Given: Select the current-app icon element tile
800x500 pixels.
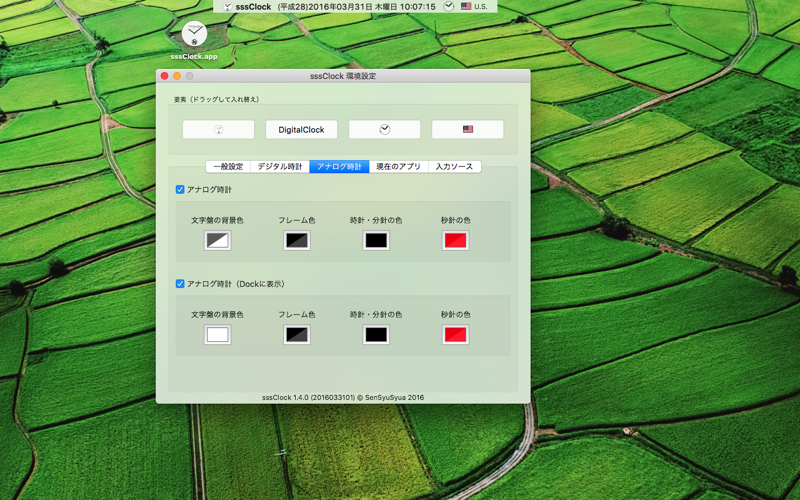Looking at the screenshot, I should [x=218, y=130].
